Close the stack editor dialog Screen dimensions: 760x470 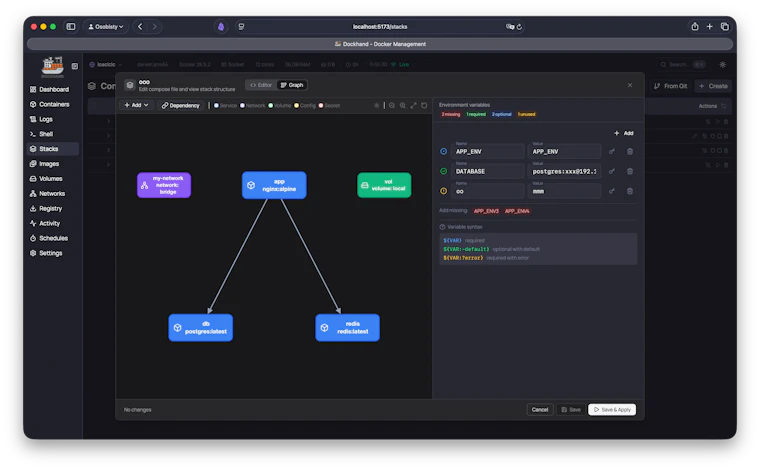[630, 85]
